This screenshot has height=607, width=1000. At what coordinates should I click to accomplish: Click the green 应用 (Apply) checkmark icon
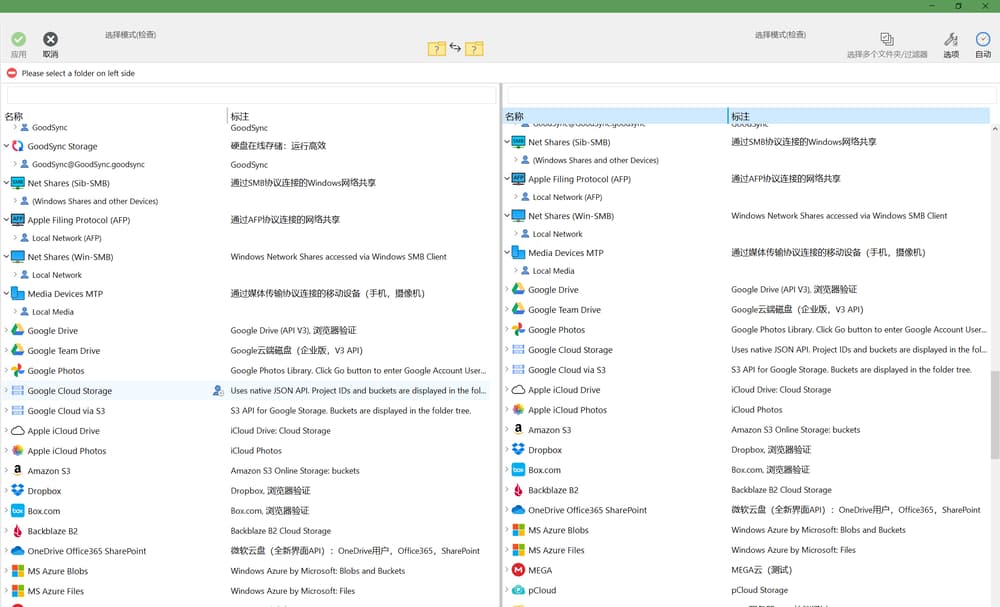point(18,39)
